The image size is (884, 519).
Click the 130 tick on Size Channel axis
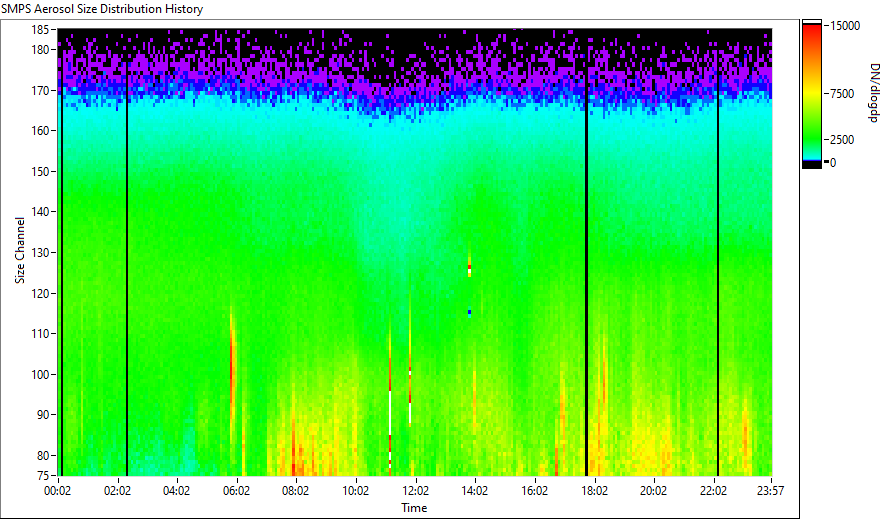tap(41, 252)
